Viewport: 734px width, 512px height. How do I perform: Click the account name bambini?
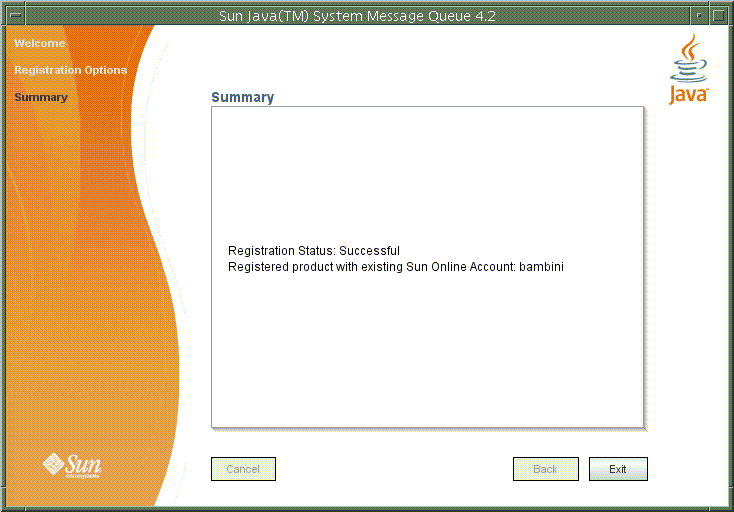click(541, 267)
